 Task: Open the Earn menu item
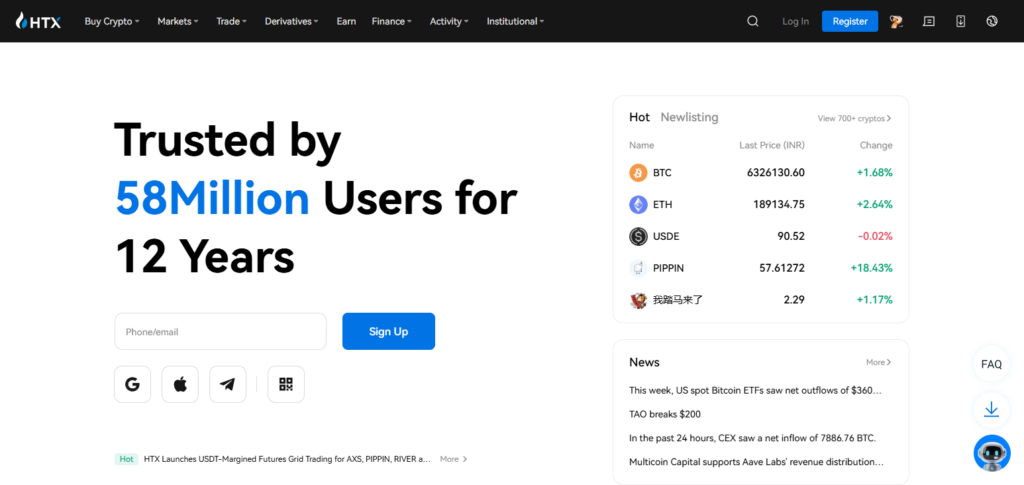346,21
